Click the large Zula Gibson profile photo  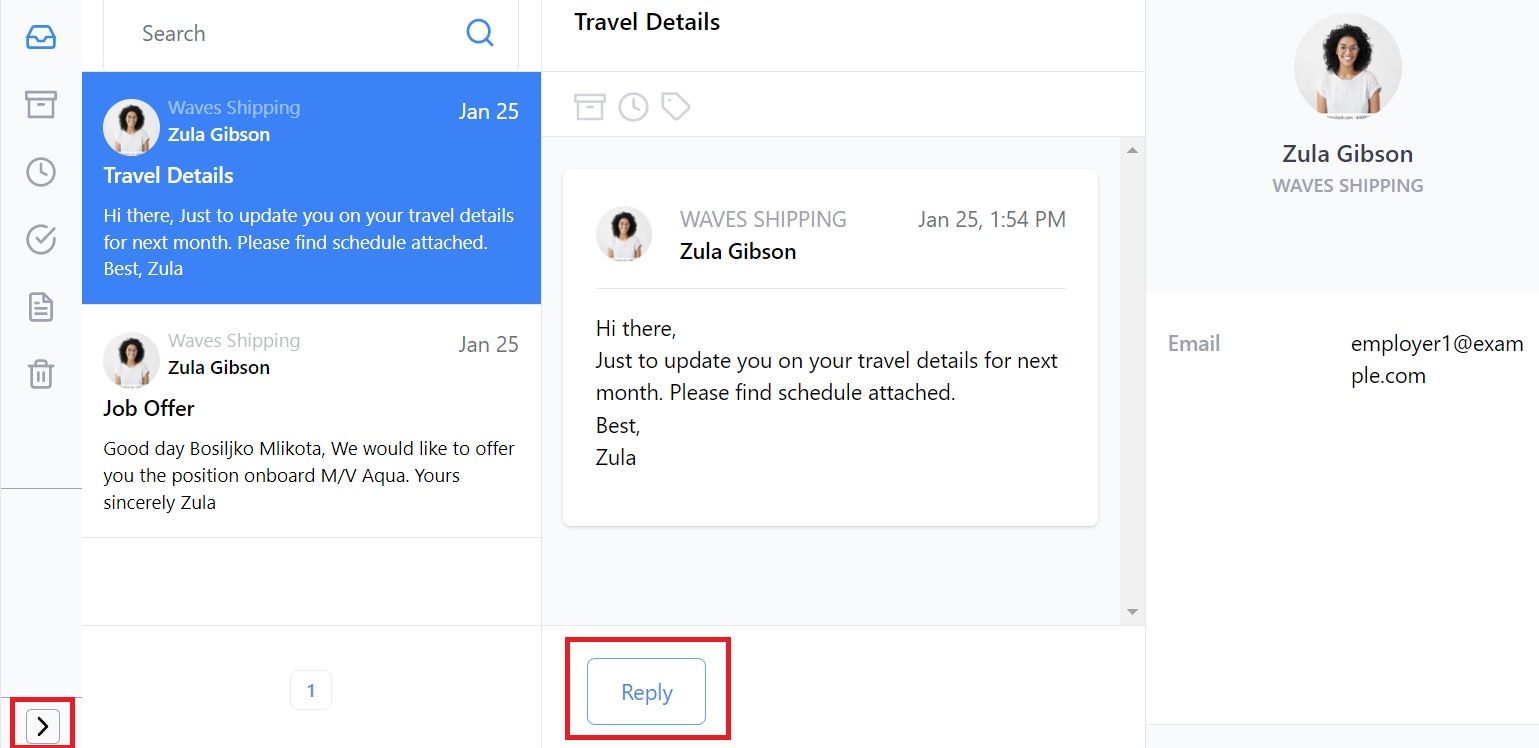click(x=1347, y=67)
